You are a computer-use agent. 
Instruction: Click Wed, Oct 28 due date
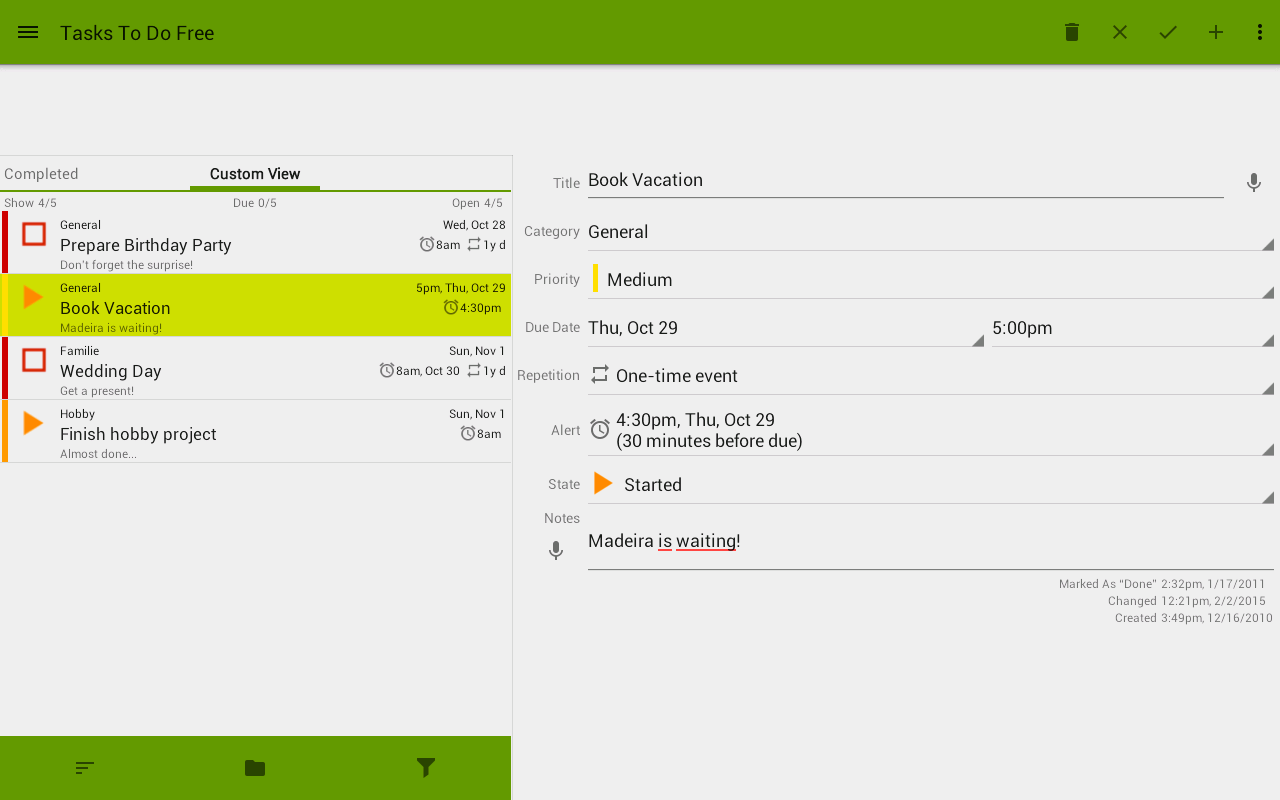[474, 225]
